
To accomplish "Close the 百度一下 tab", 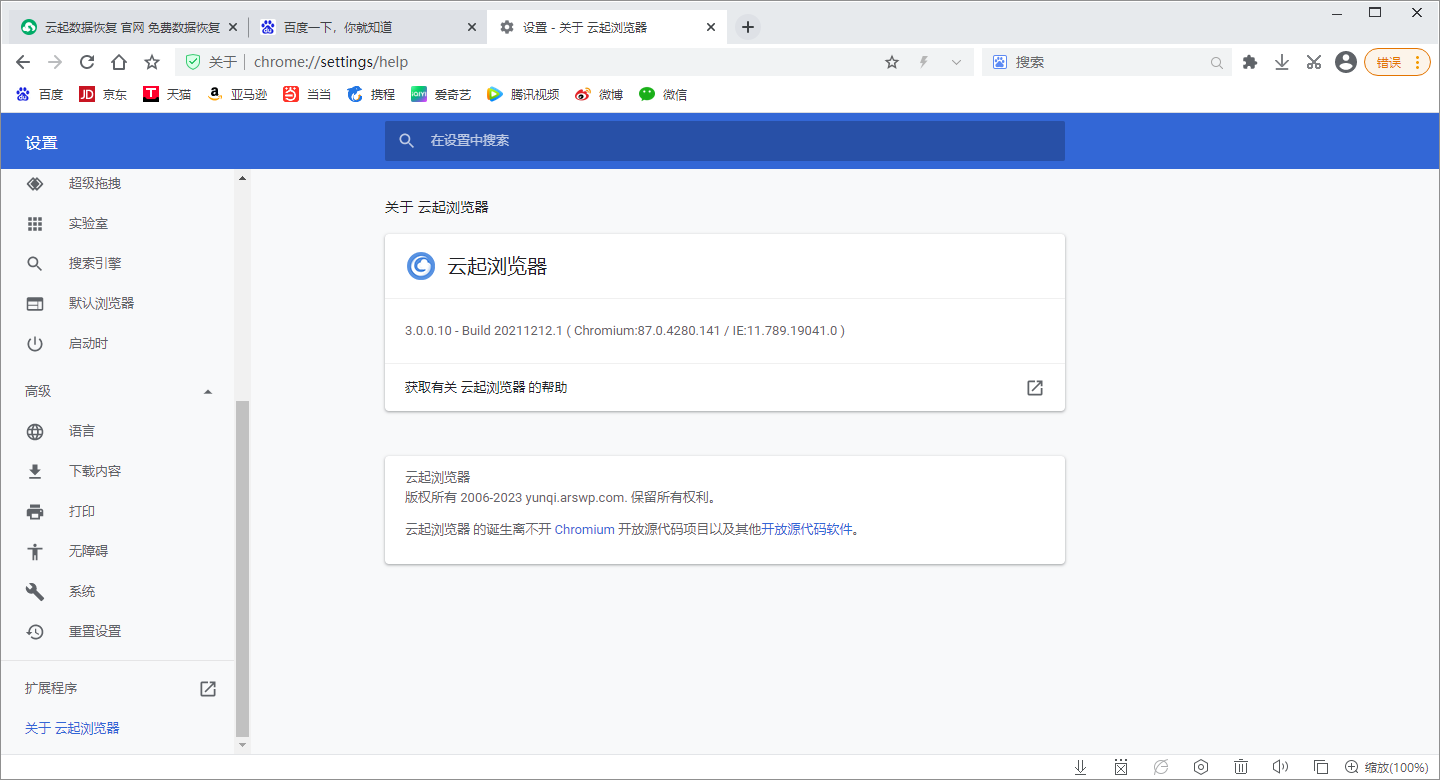I will click(x=471, y=27).
